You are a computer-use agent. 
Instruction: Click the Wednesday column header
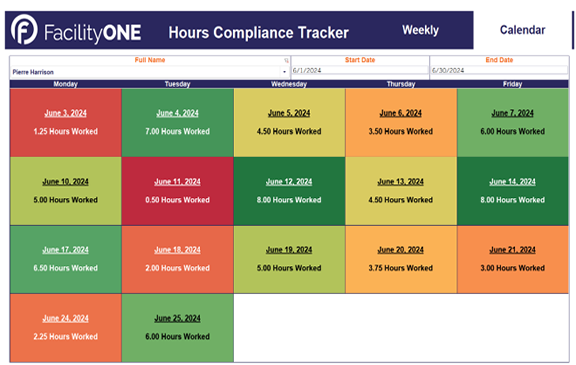289,84
